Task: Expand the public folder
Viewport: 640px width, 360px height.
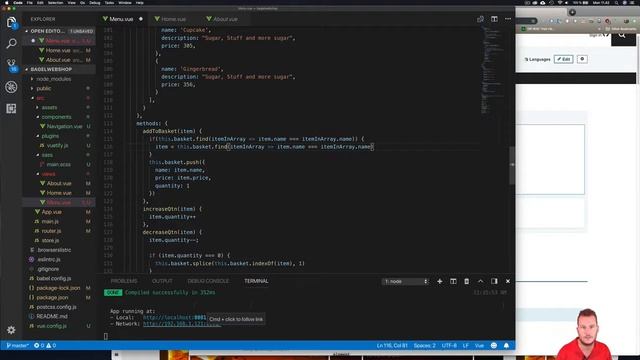Action: point(44,89)
